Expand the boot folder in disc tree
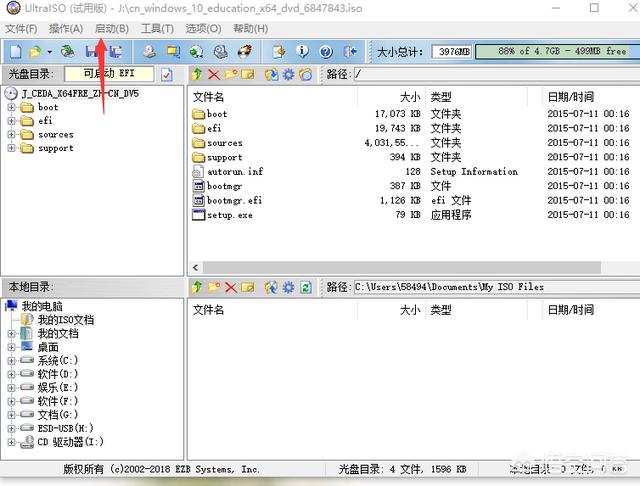This screenshot has width=640, height=486. pos(11,107)
